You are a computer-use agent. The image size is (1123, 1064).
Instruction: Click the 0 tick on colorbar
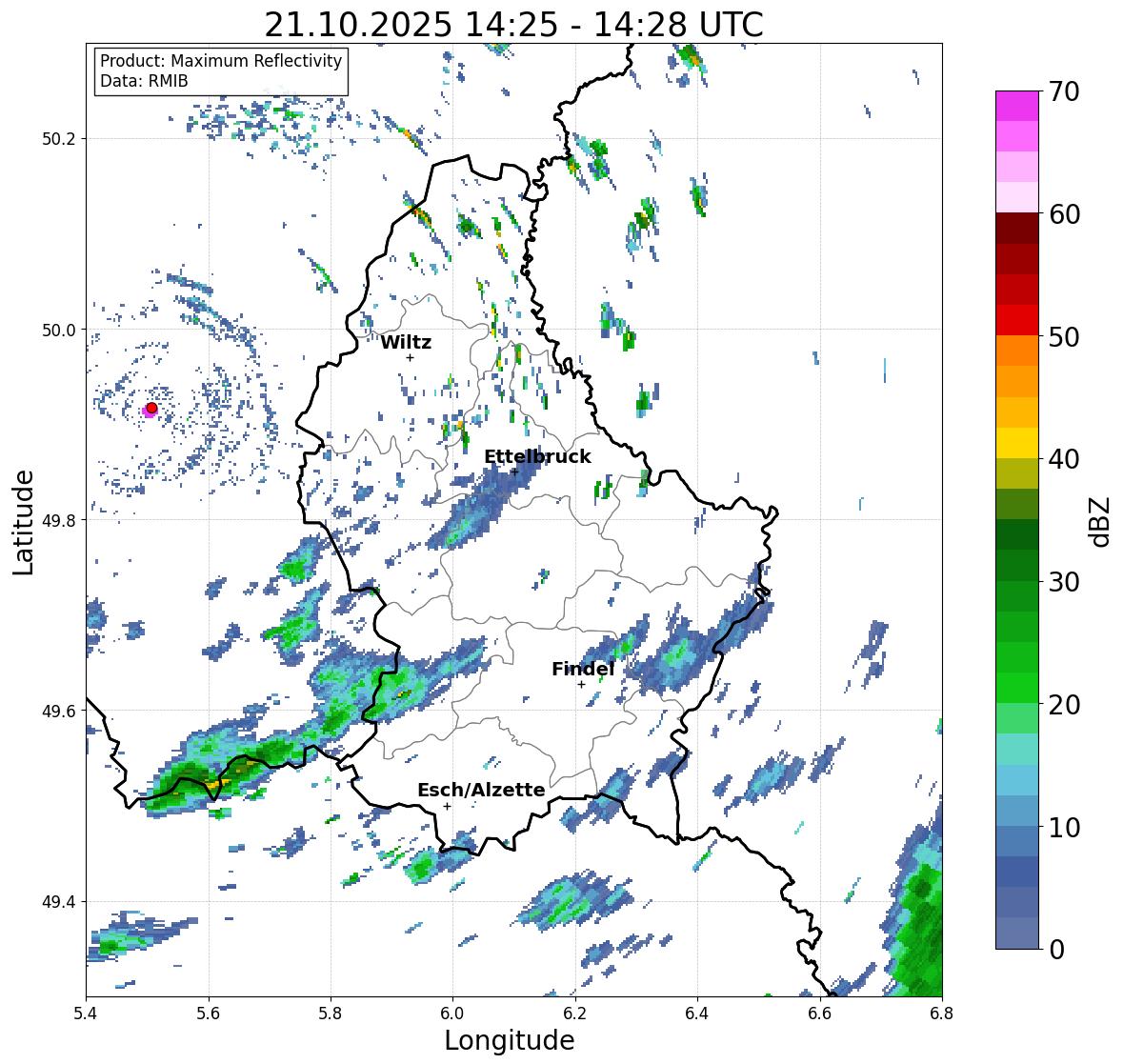point(1056,950)
